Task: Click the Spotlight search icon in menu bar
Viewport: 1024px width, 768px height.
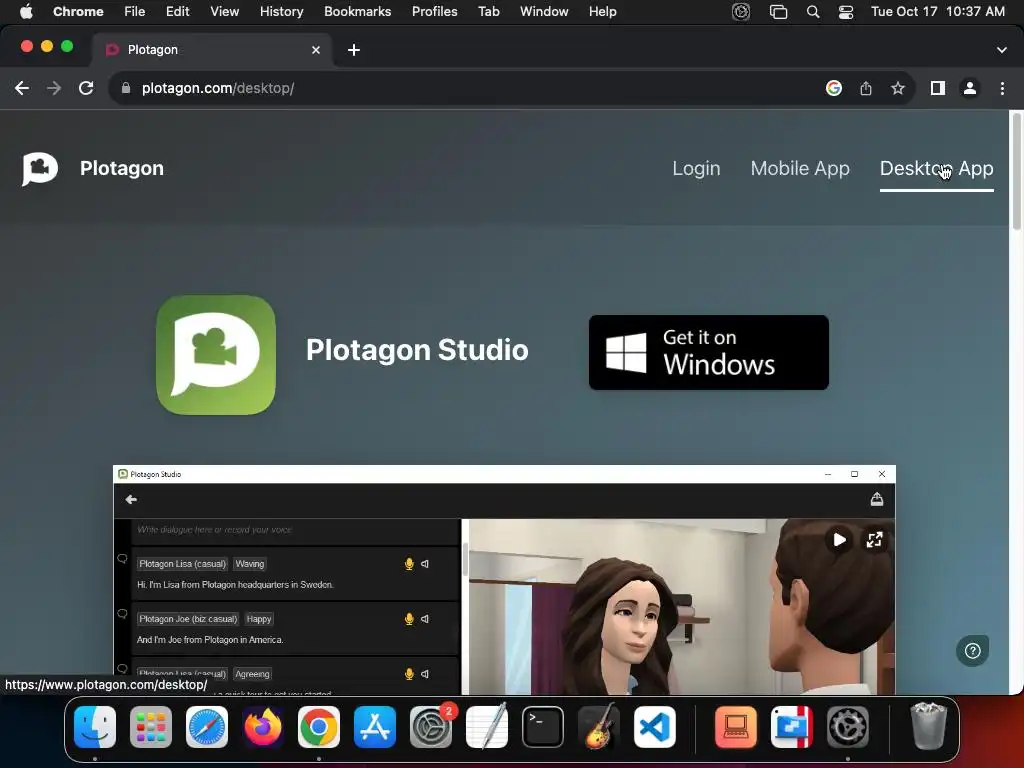Action: coord(813,12)
